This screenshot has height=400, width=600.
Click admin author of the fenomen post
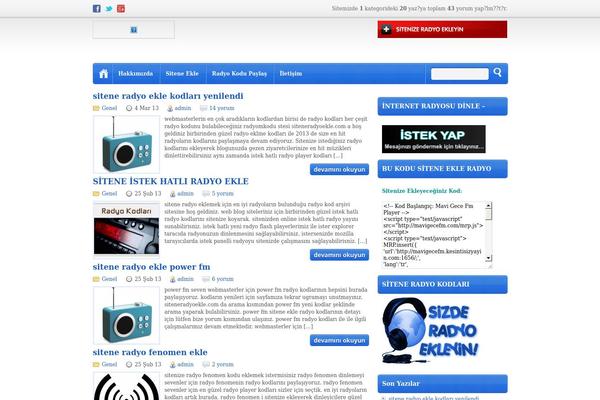[x=185, y=364]
